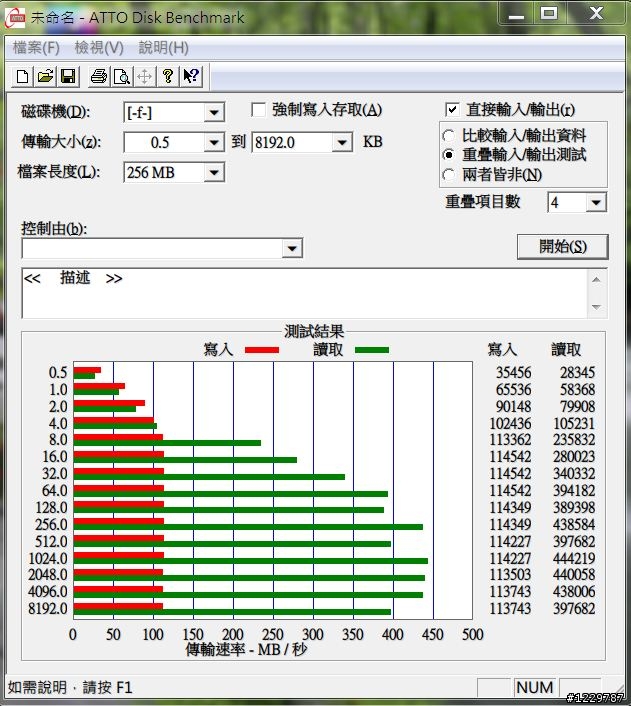Open the 重疊項目數 dropdown showing 4

(596, 203)
